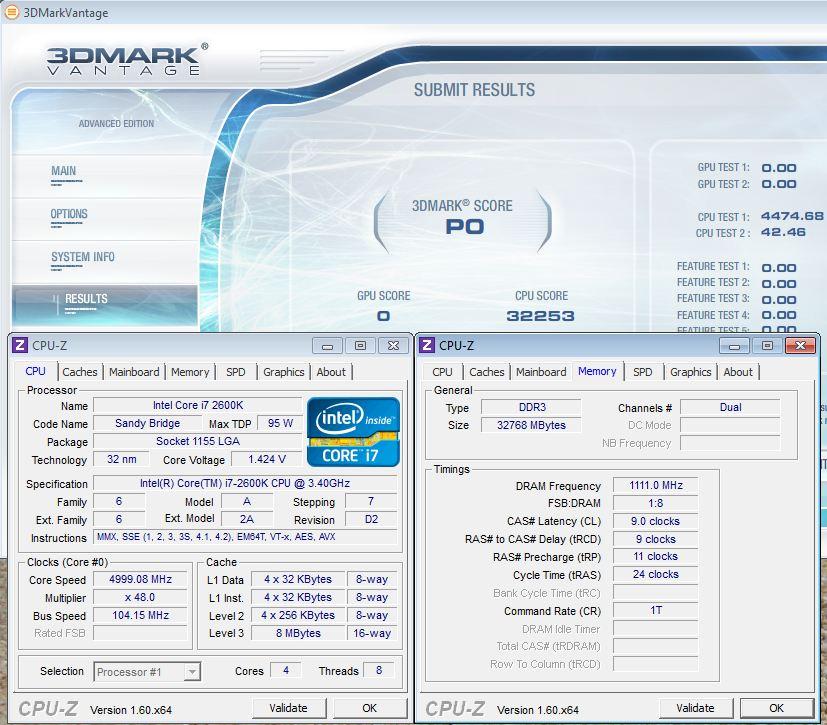Select Memory tab in right CPU-Z window

(x=597, y=371)
